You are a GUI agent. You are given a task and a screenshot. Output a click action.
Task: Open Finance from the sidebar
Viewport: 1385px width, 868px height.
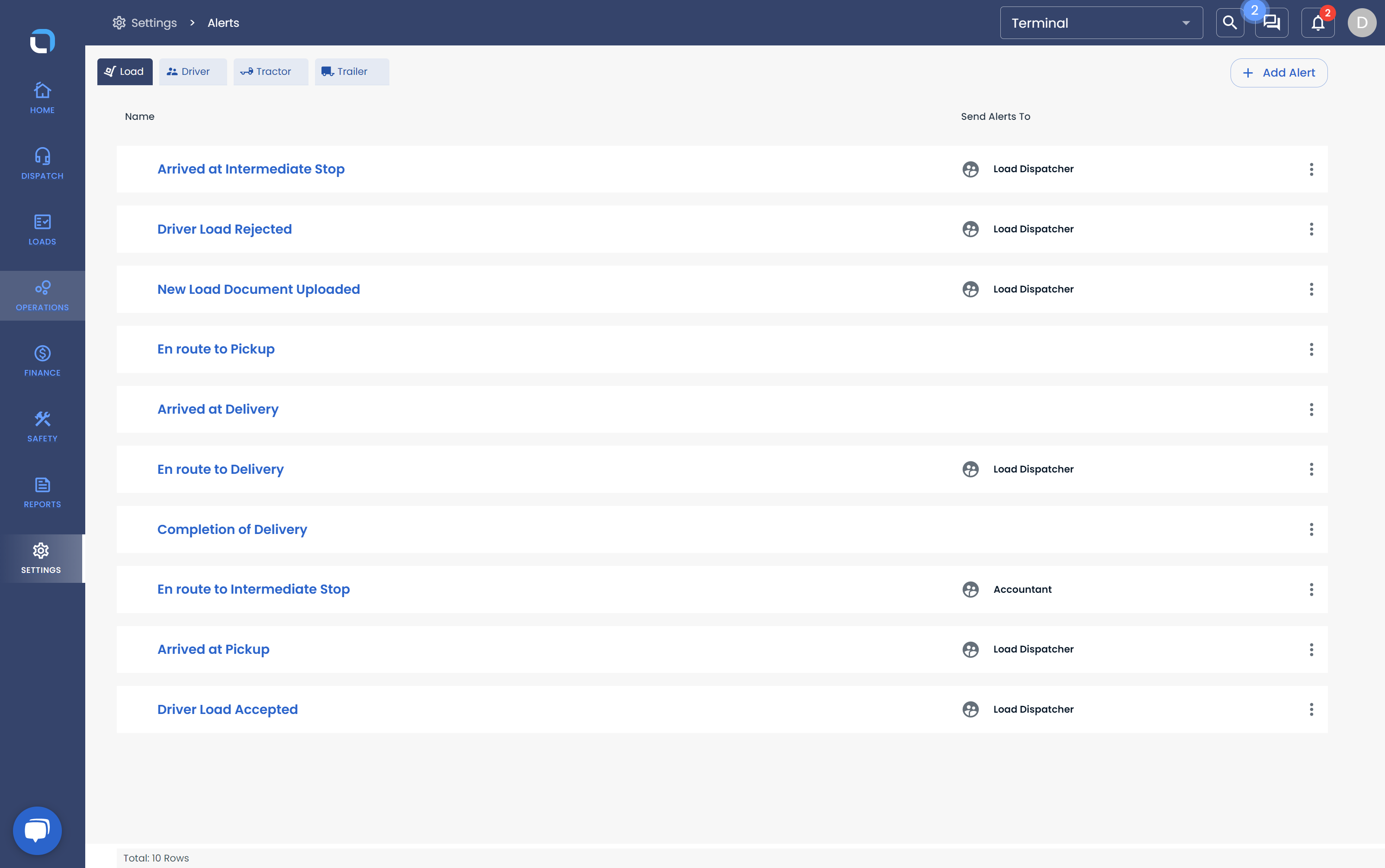42,361
